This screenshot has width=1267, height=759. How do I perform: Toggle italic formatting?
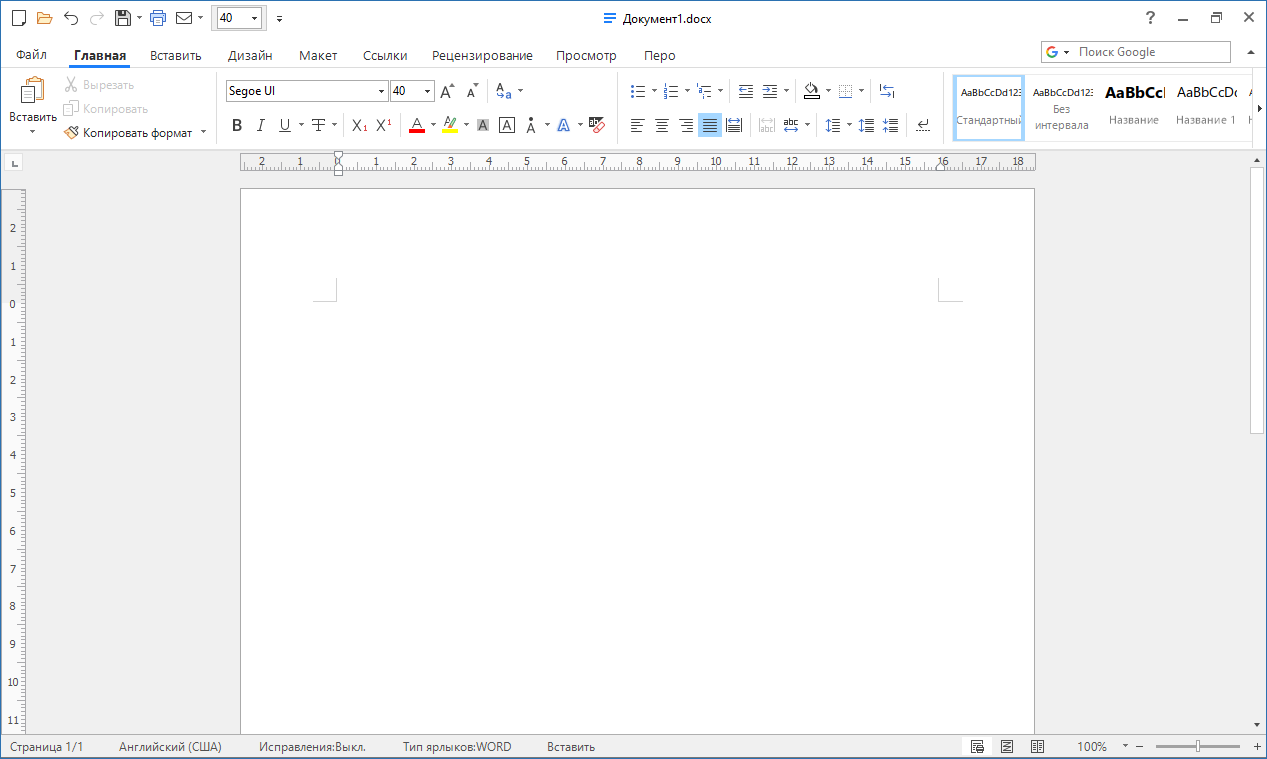coord(261,125)
